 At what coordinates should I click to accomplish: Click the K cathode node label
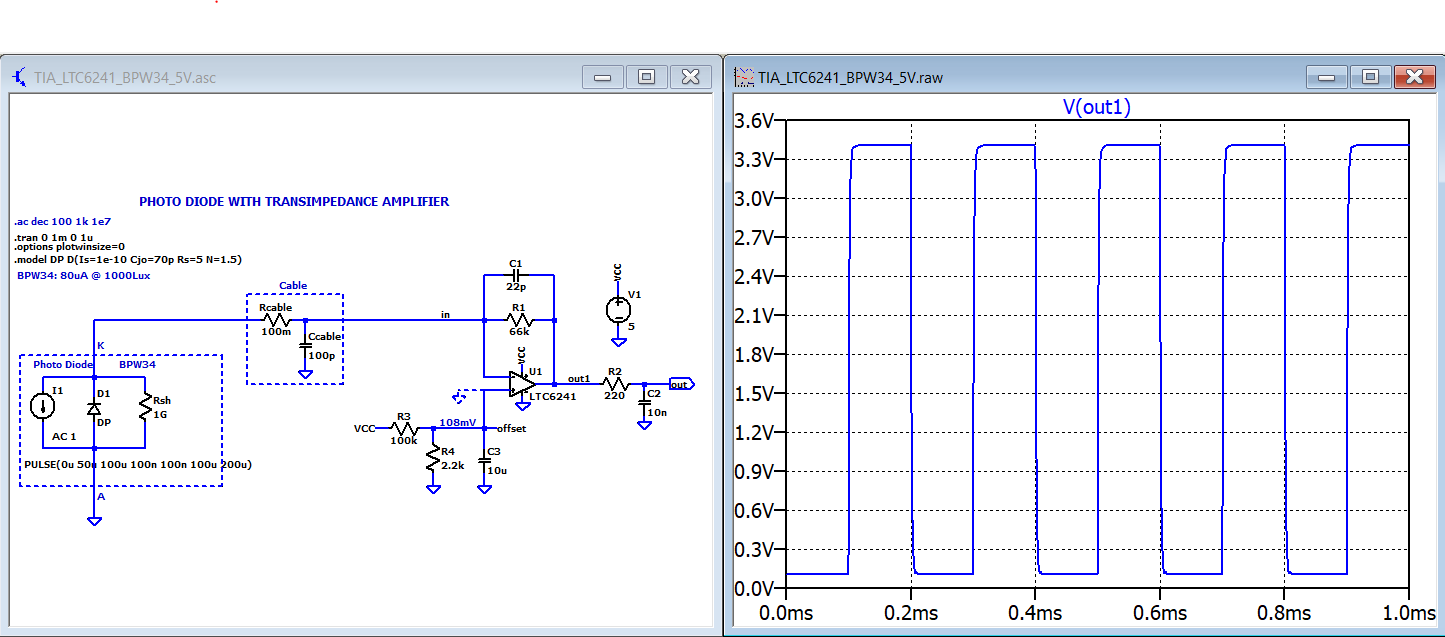[x=100, y=345]
